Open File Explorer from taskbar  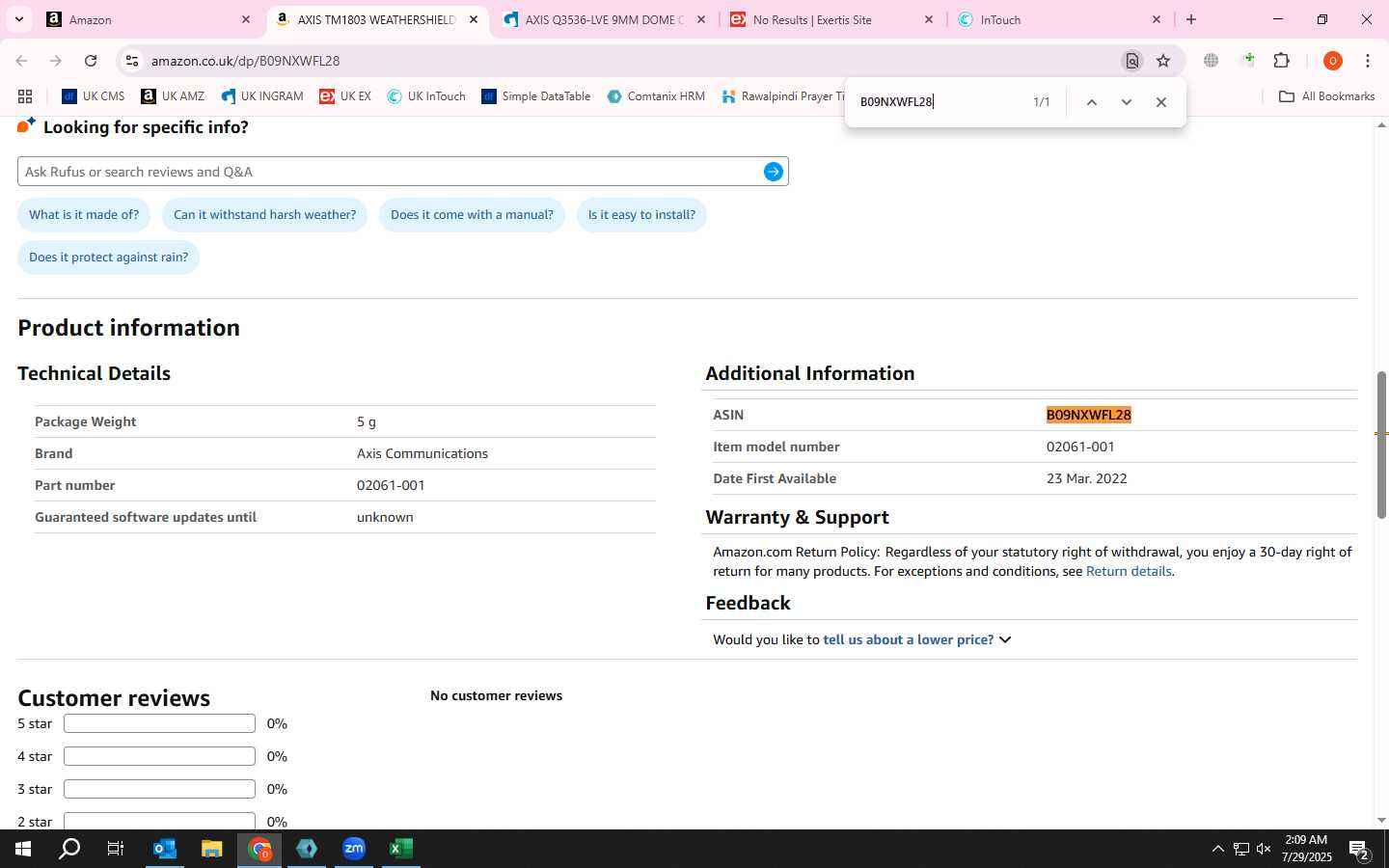pos(211,849)
